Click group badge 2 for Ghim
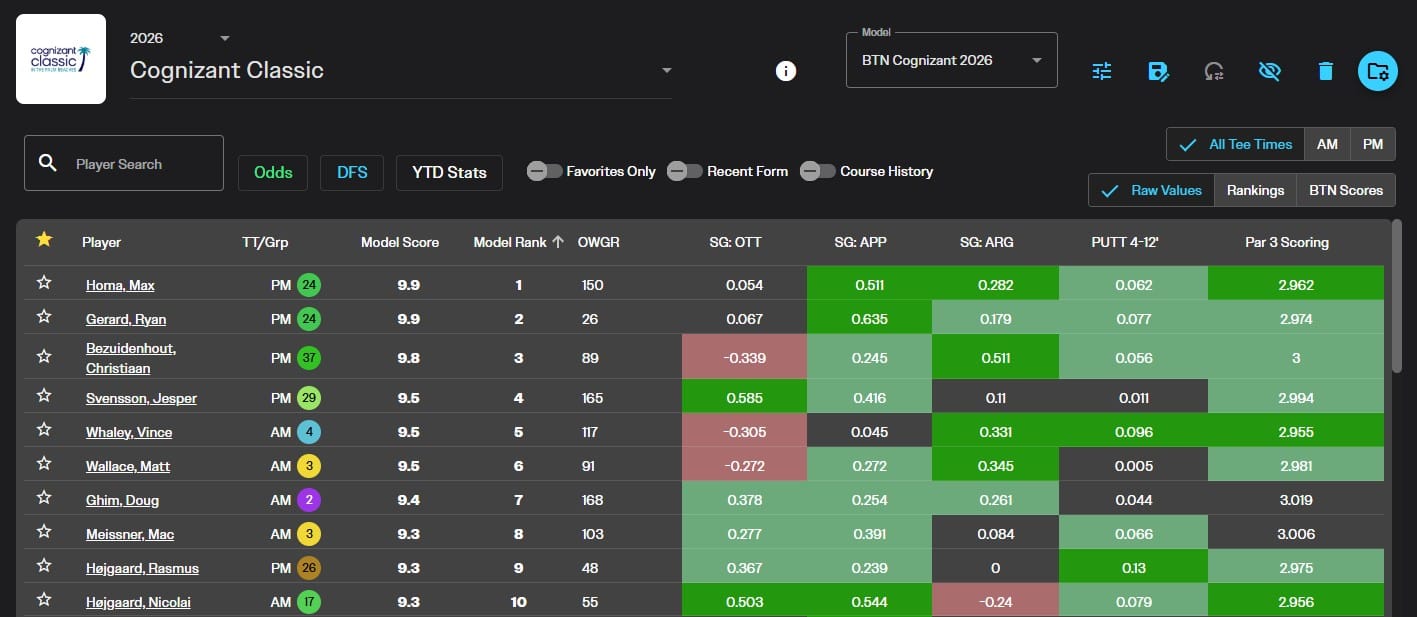1417x617 pixels. pos(309,500)
